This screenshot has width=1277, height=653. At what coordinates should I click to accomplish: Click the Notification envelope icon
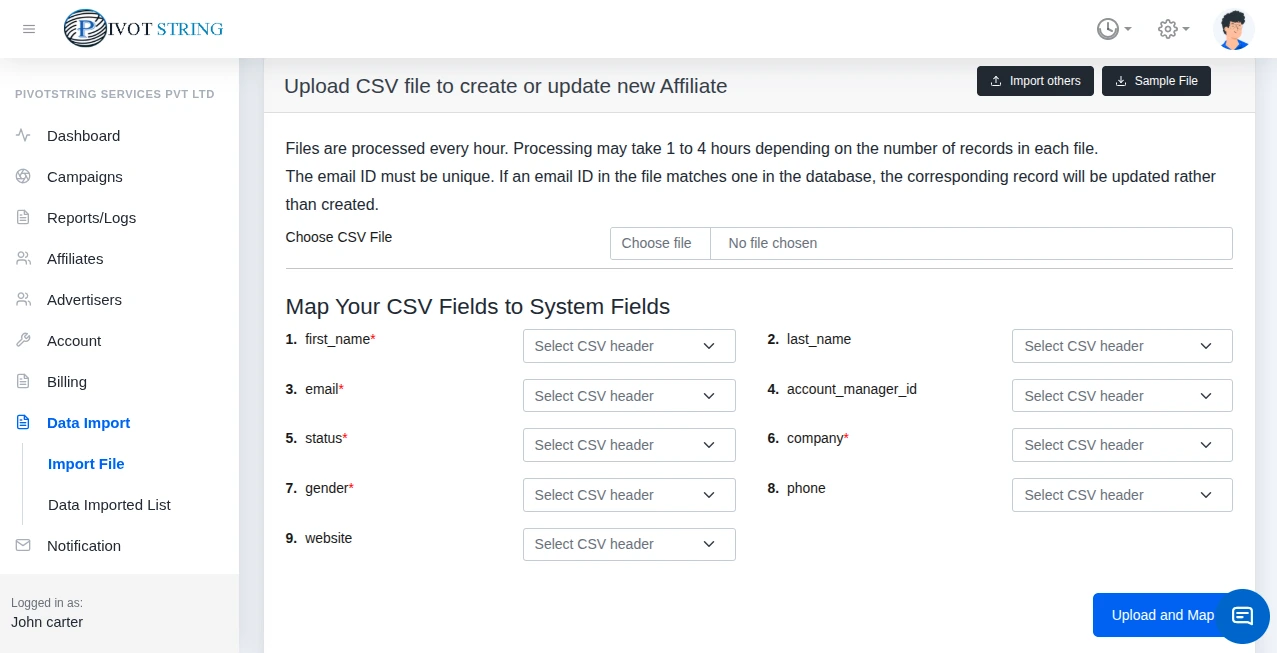(x=23, y=546)
